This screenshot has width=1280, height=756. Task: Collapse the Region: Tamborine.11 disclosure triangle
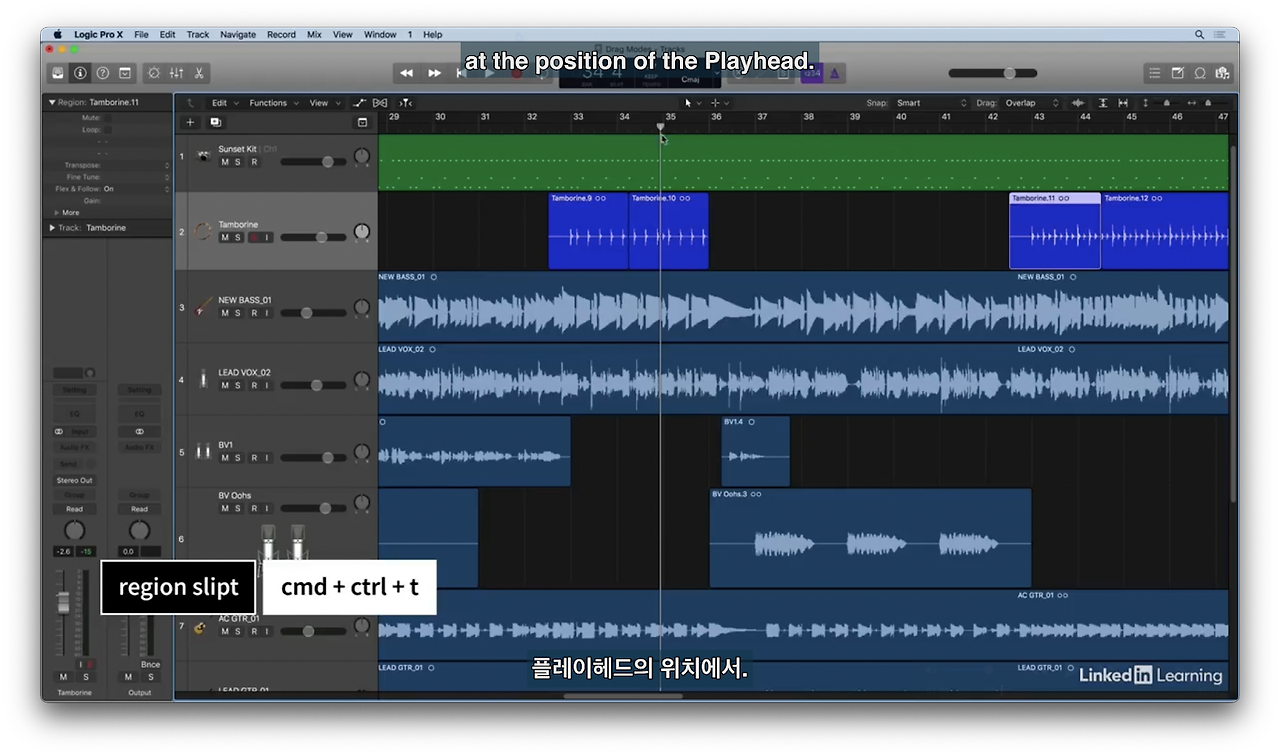pyautogui.click(x=52, y=102)
